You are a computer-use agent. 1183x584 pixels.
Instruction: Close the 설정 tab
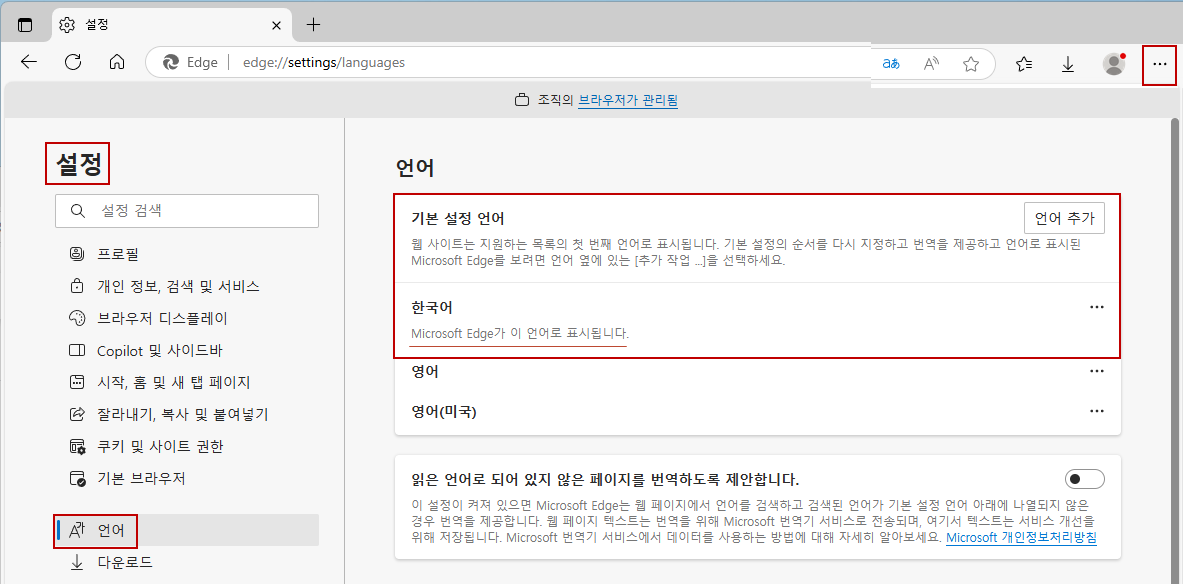pyautogui.click(x=277, y=25)
